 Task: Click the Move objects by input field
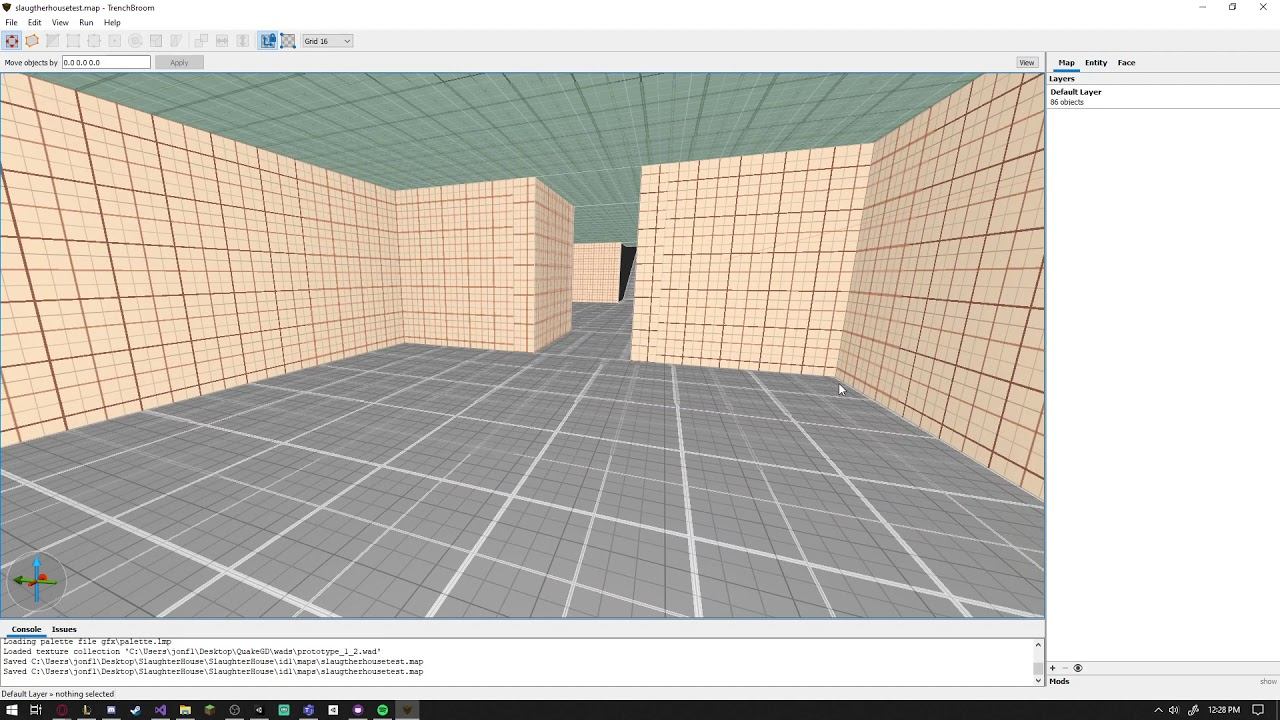pos(106,62)
